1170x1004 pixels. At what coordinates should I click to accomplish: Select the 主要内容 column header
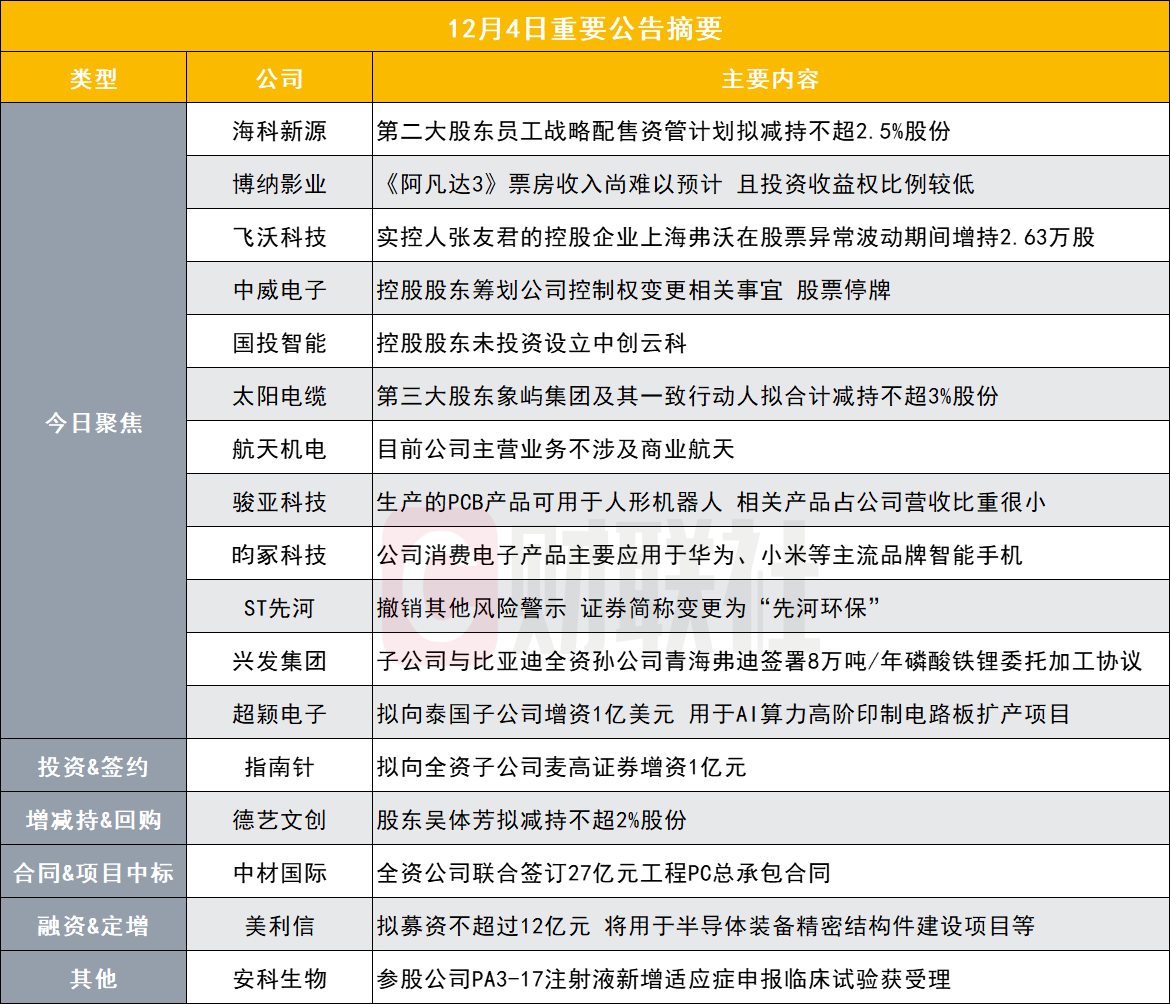[770, 78]
